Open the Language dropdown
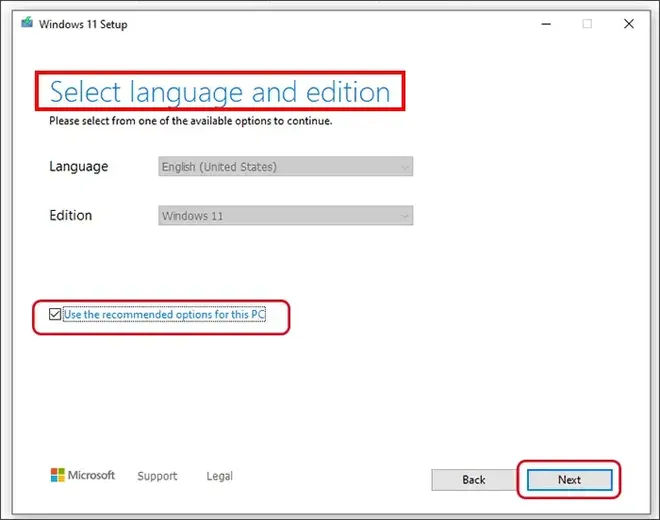This screenshot has width=660, height=520. 285,167
